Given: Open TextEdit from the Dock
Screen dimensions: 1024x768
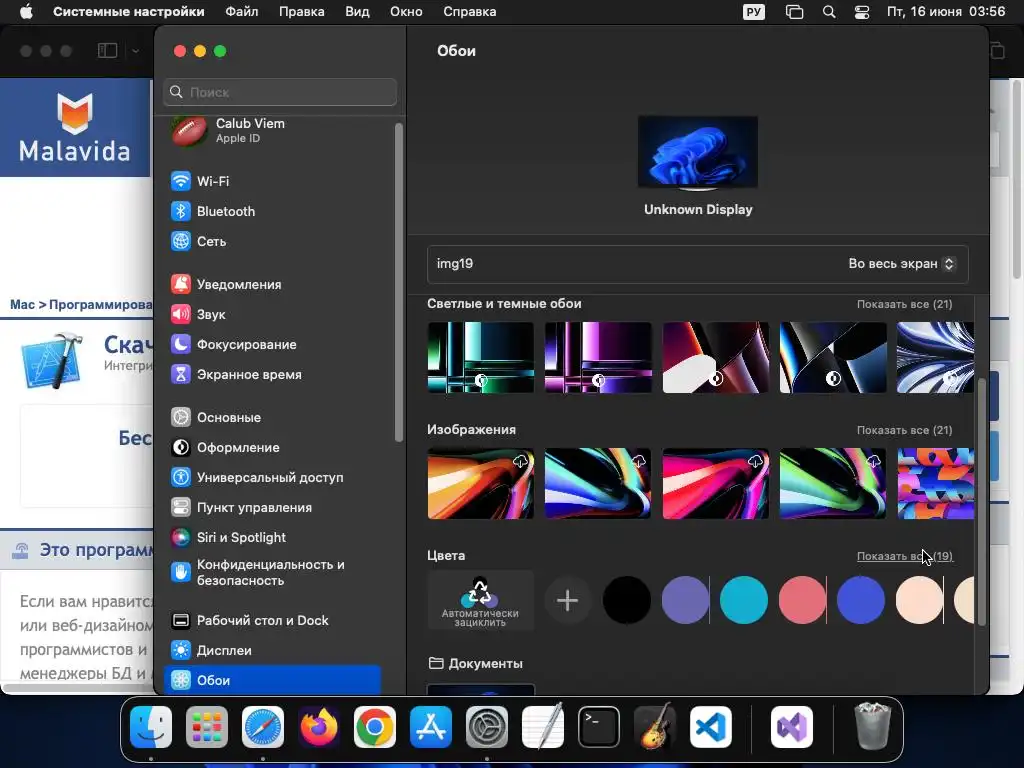Looking at the screenshot, I should 543,727.
